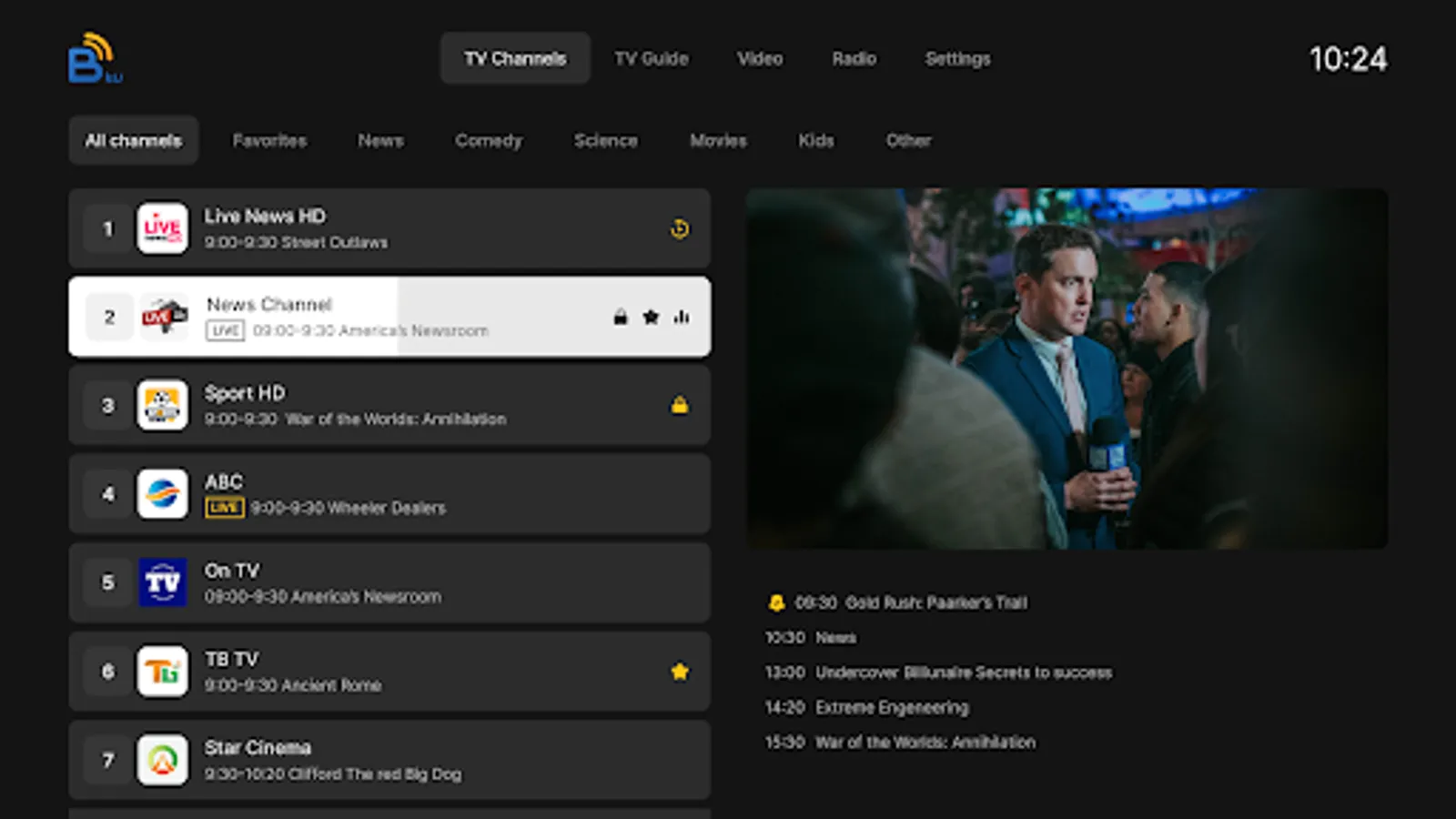
Task: Click the video preview of the reporter
Action: pos(1067,369)
